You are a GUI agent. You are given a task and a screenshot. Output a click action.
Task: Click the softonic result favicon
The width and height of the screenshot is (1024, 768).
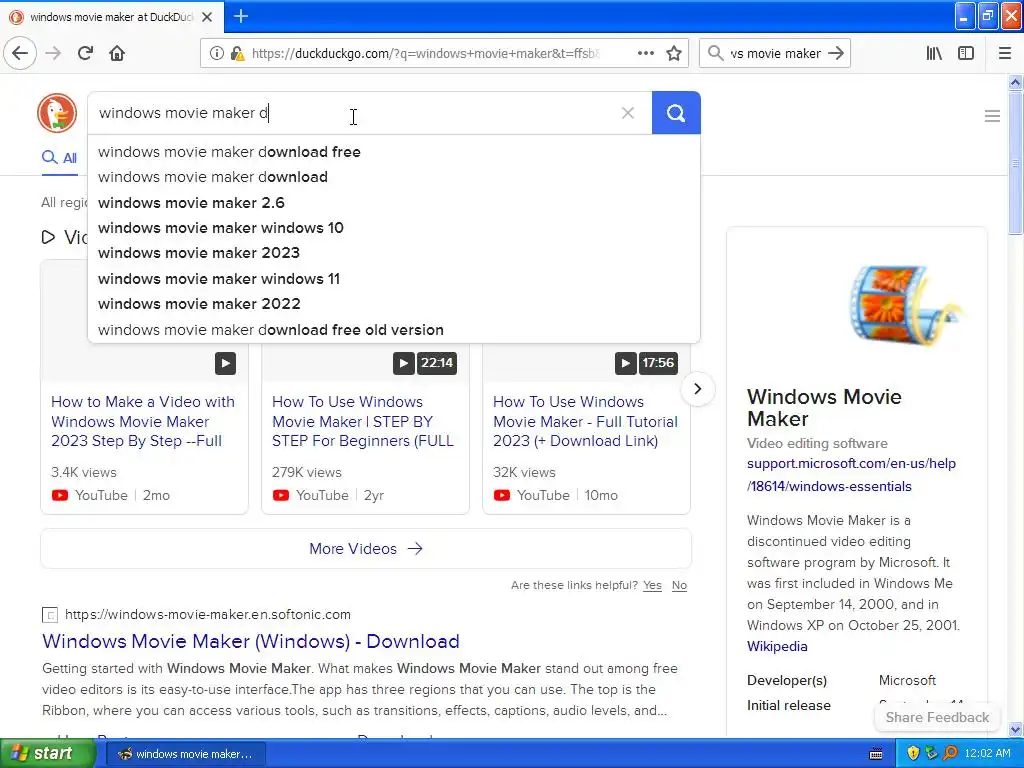tap(50, 615)
